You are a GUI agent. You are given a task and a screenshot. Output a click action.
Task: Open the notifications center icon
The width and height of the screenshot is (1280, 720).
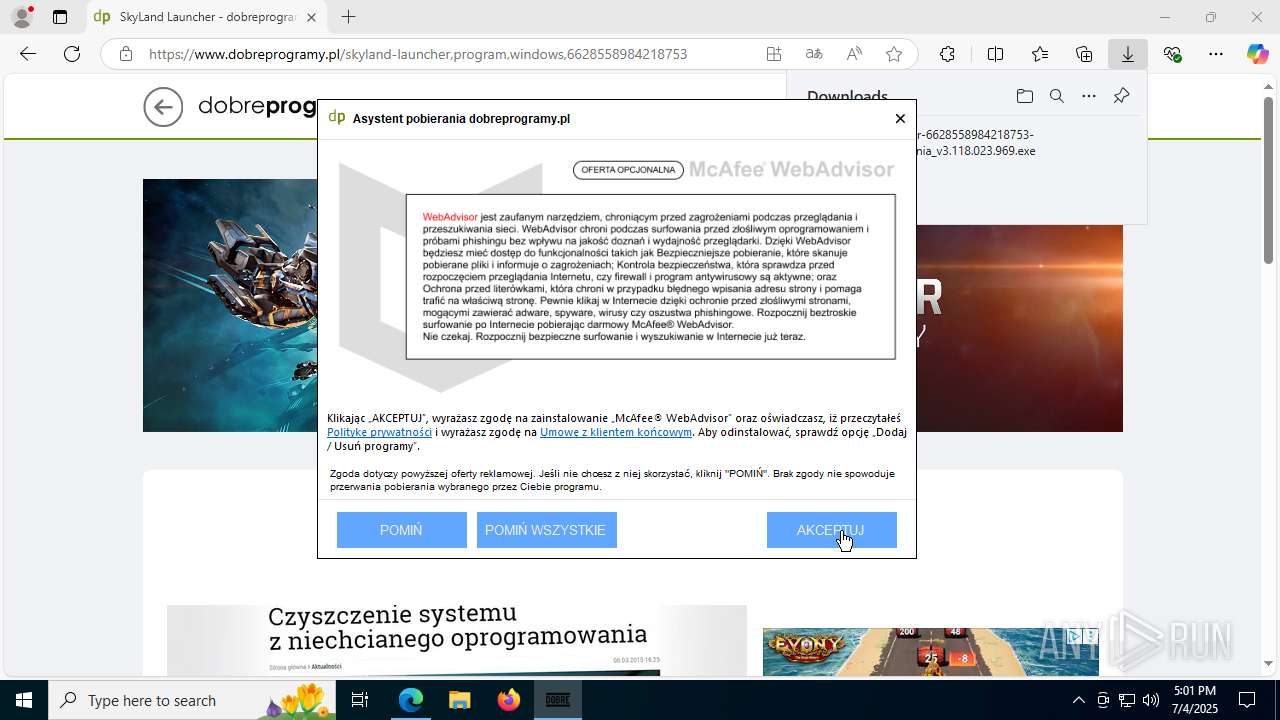coord(1247,700)
